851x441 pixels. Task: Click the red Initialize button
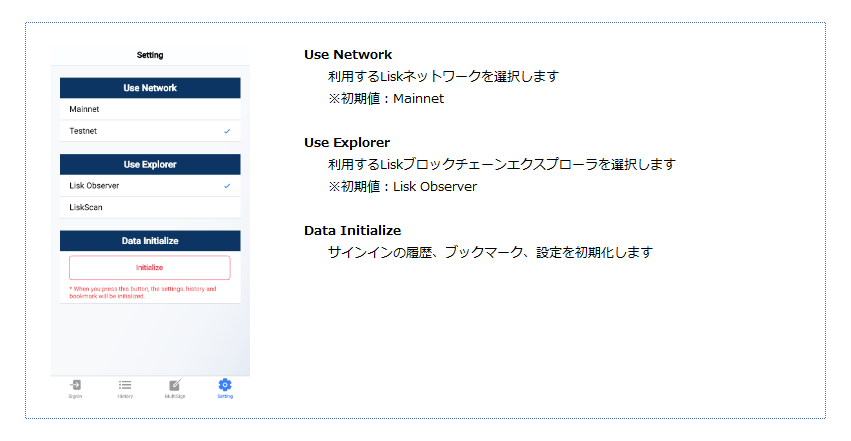[150, 267]
